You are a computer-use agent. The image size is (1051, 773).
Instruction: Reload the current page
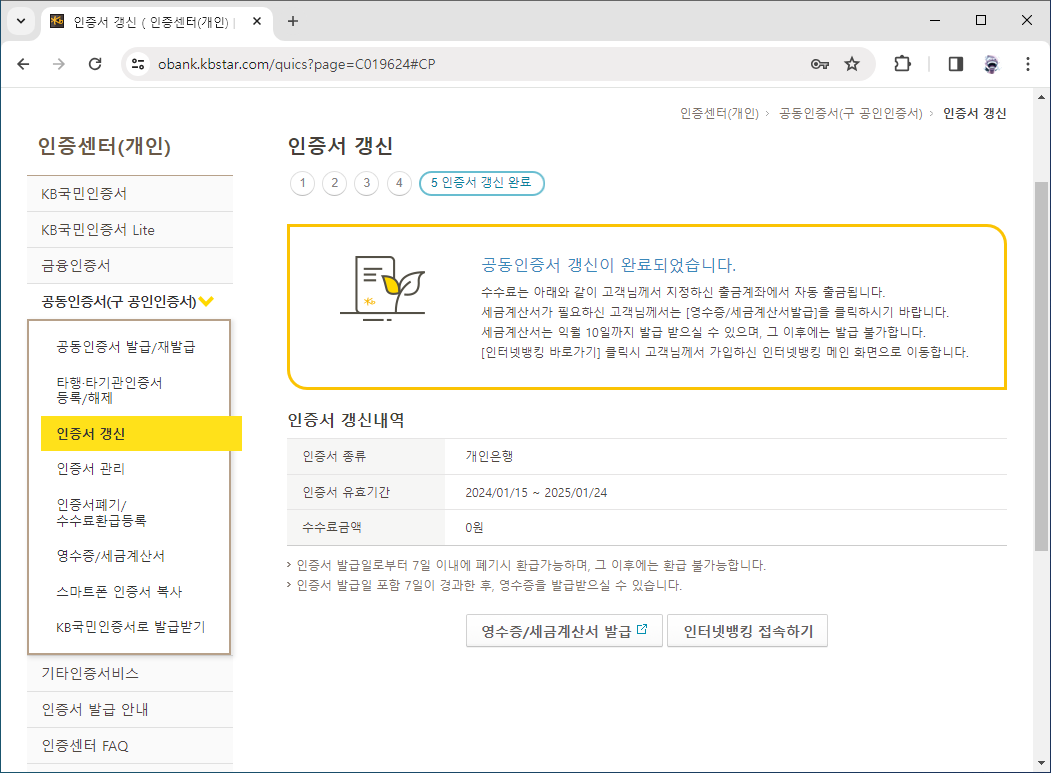click(x=95, y=64)
